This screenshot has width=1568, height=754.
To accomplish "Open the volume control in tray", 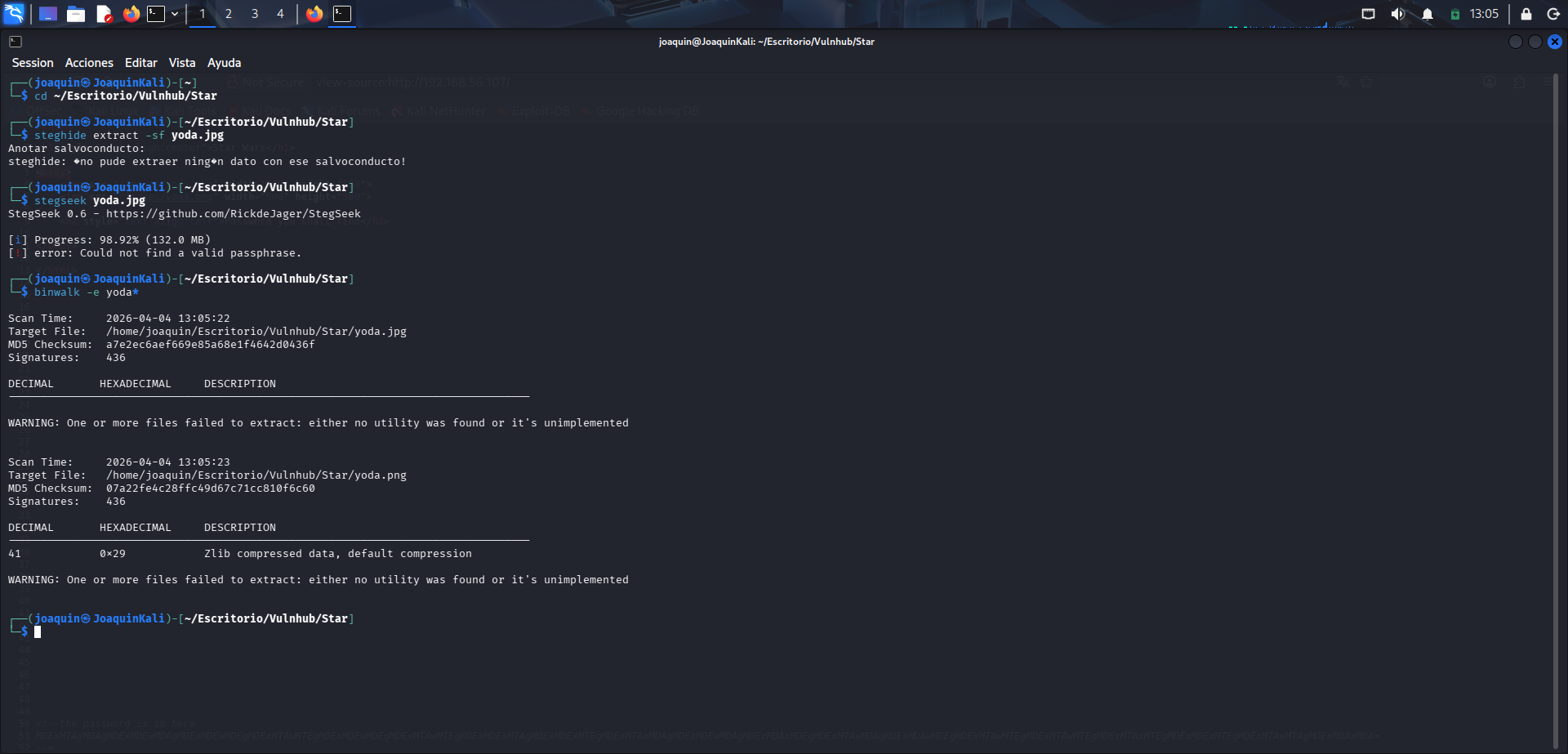I will [x=1397, y=14].
